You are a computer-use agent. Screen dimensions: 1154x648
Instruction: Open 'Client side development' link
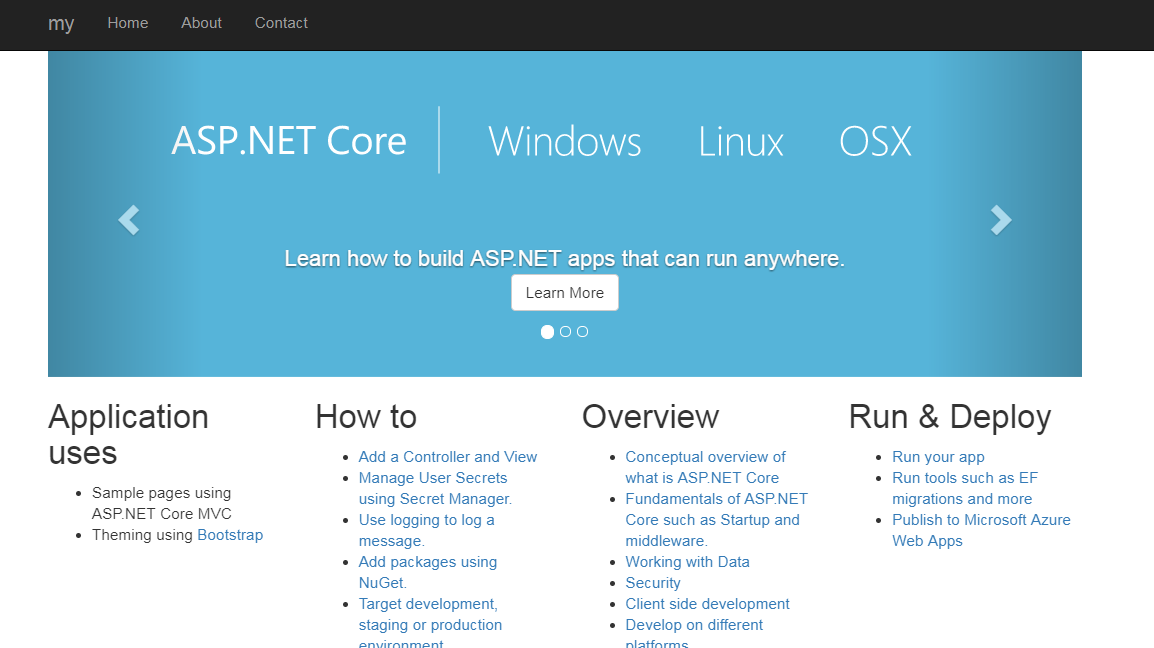coord(707,604)
